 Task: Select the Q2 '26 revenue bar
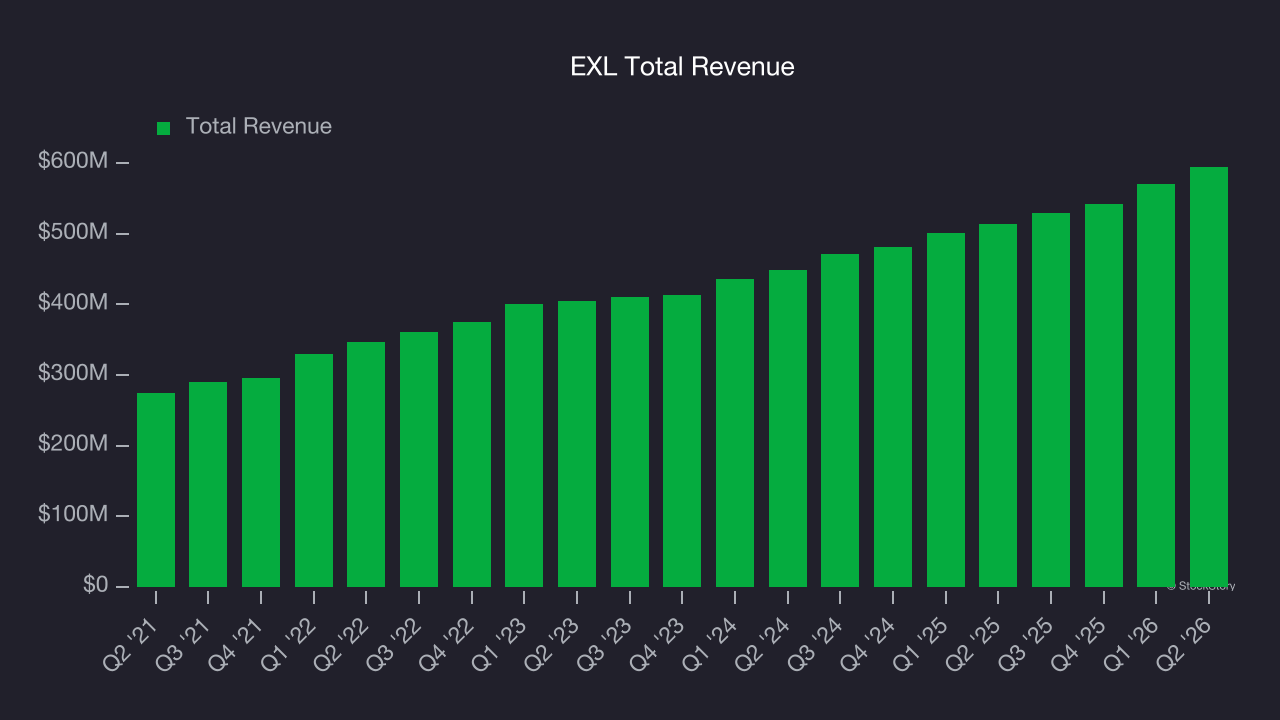[1209, 377]
